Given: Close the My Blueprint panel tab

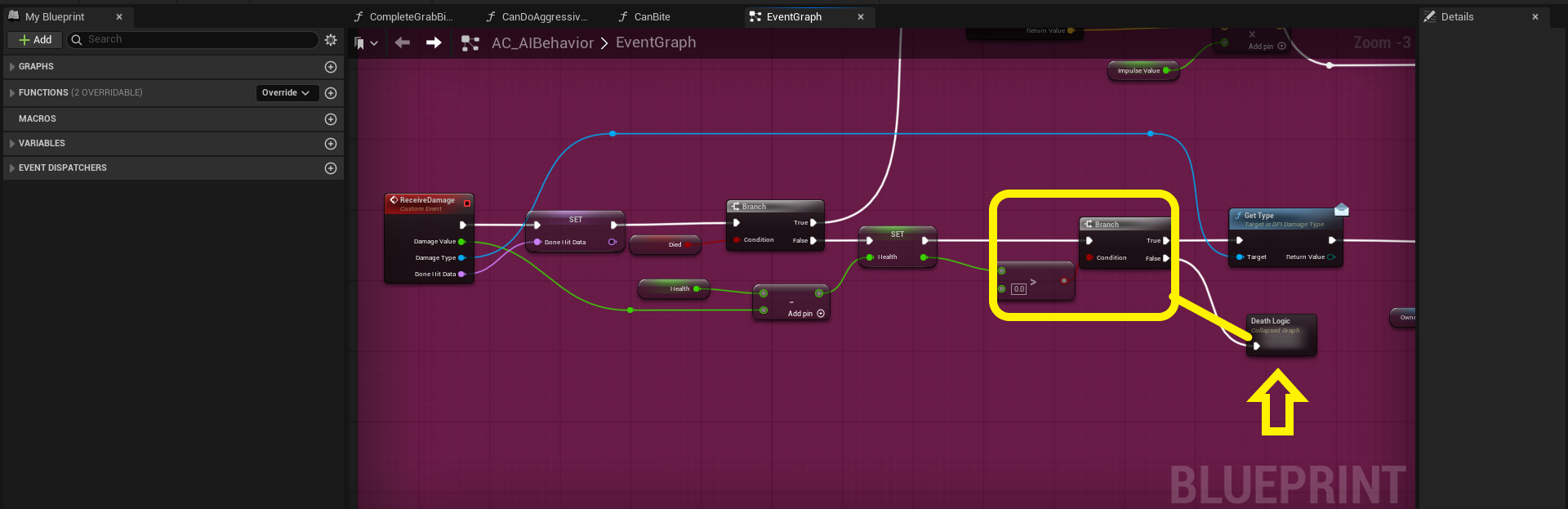Looking at the screenshot, I should [x=119, y=16].
